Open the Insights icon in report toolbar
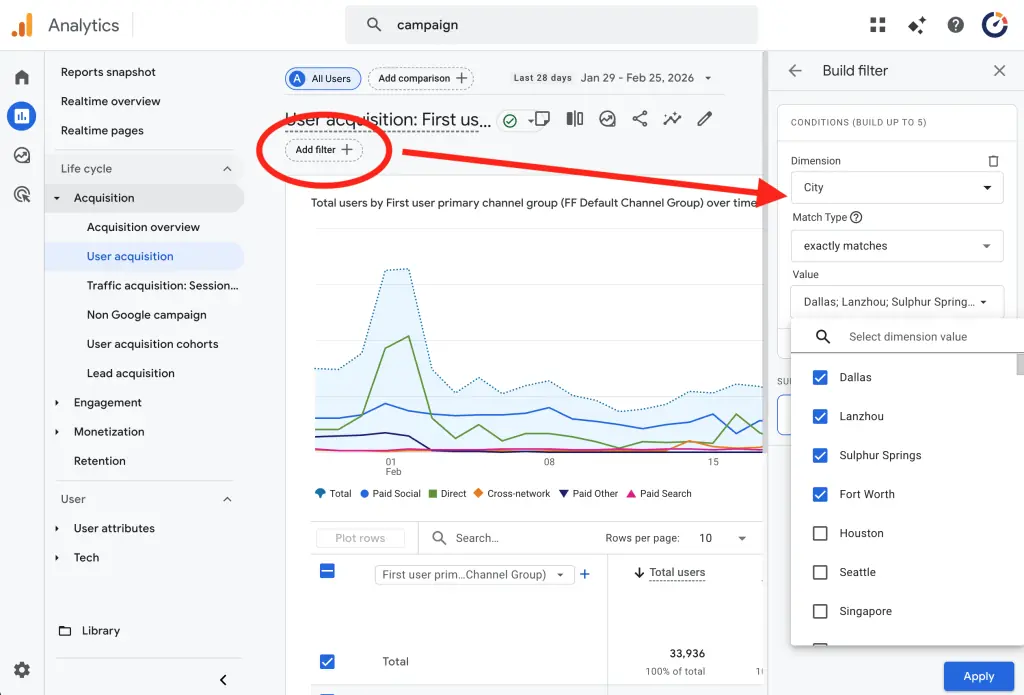 607,119
